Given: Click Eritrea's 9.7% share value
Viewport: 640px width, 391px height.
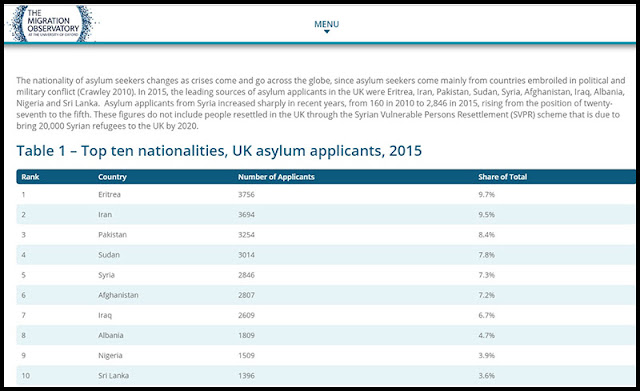Looking at the screenshot, I should [x=487, y=194].
